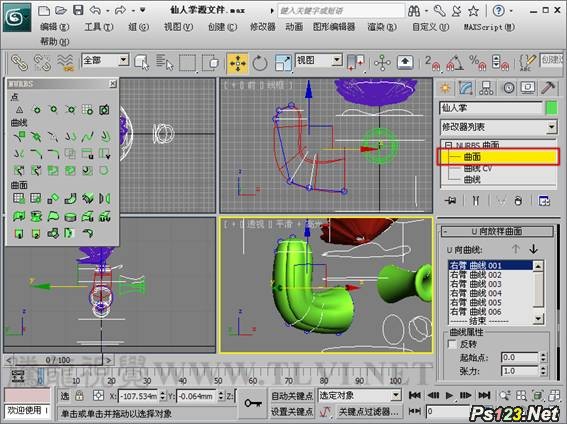Expand the 全部 selection filter dropdown
The width and height of the screenshot is (567, 424).
[105, 60]
